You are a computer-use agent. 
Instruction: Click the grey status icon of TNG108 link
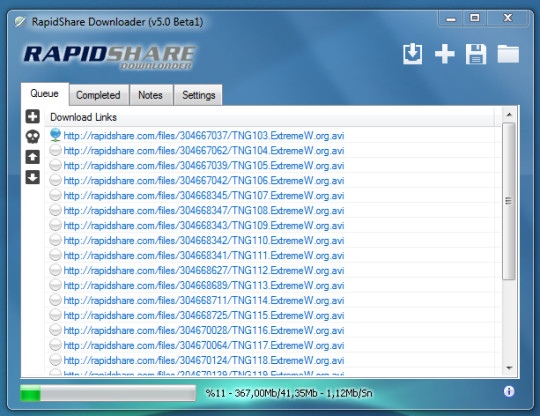[x=55, y=210]
